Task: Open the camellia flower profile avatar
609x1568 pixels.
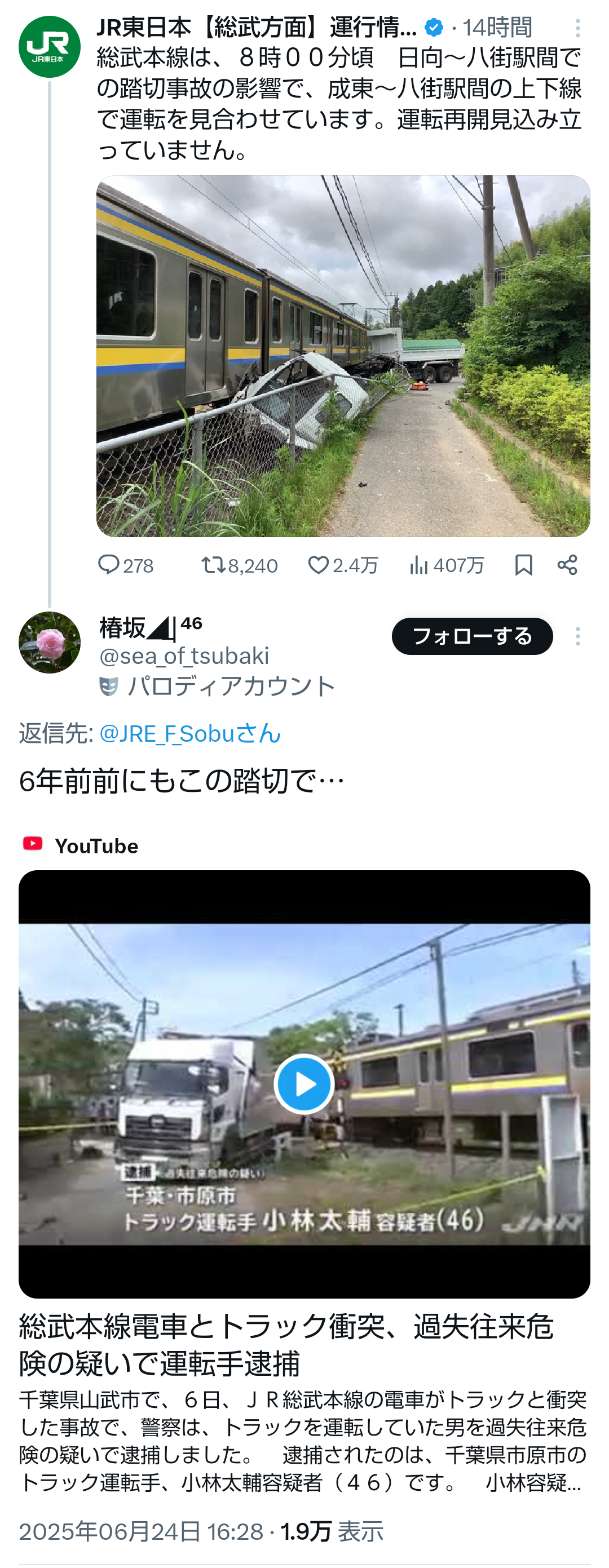Action: coord(49,642)
